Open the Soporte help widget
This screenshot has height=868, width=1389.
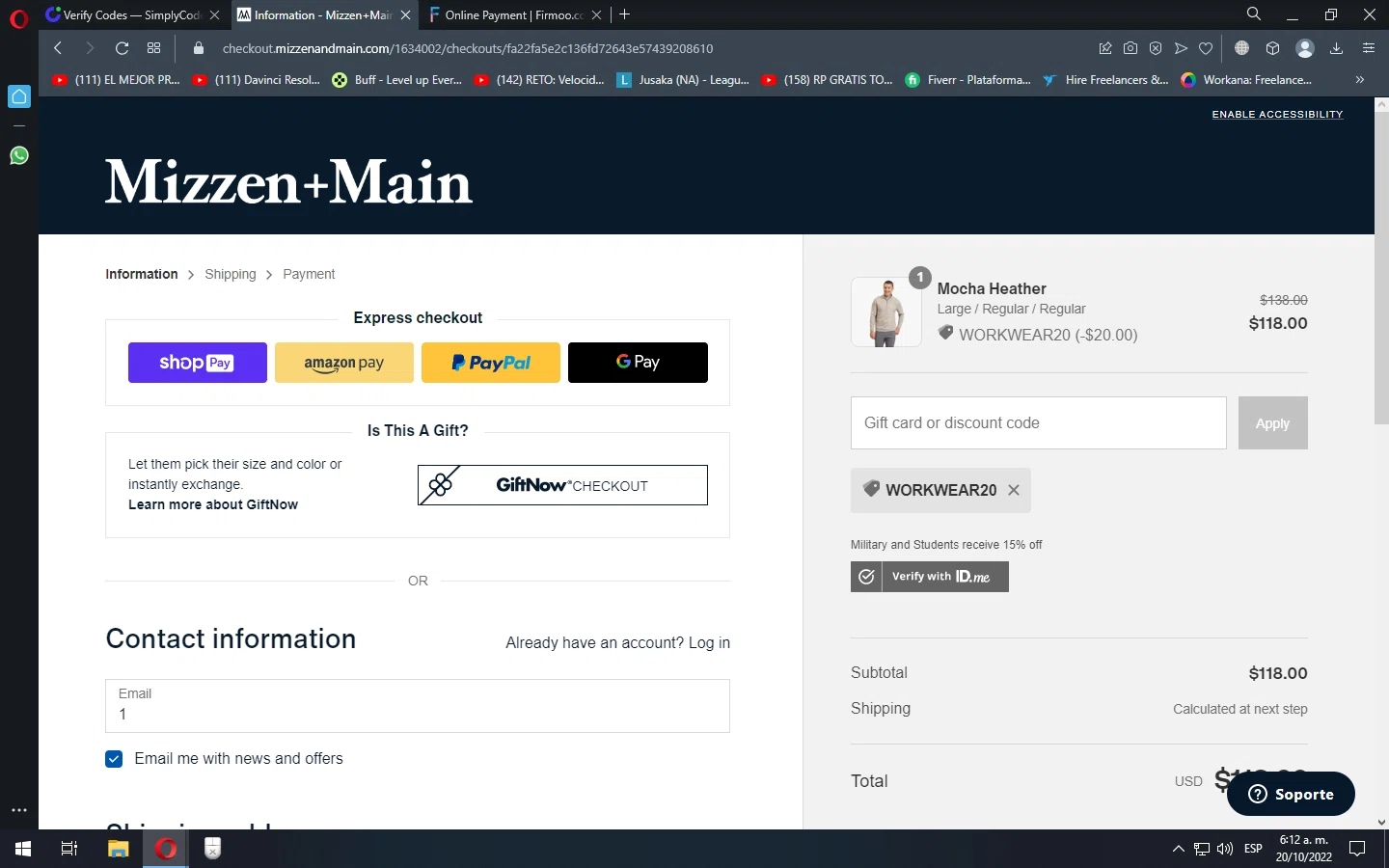1291,794
